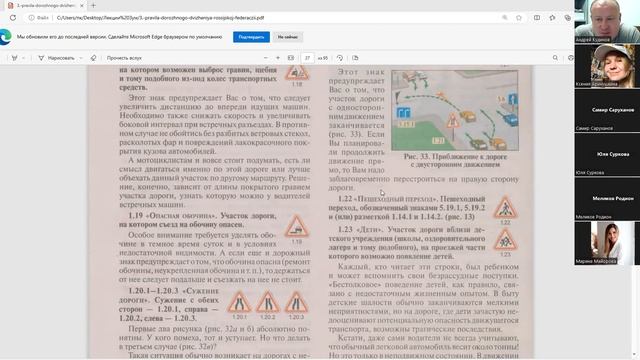The width and height of the screenshot is (640, 360).
Task: Click the 1.19 dangerous shoulder sign
Action: tap(297, 226)
